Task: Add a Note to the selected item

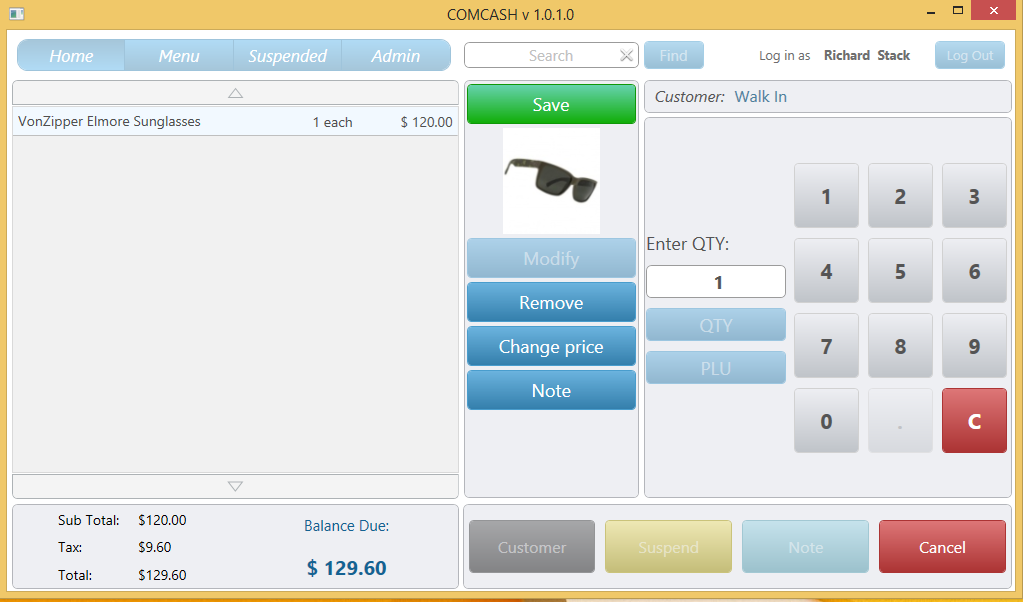Action: coord(550,389)
